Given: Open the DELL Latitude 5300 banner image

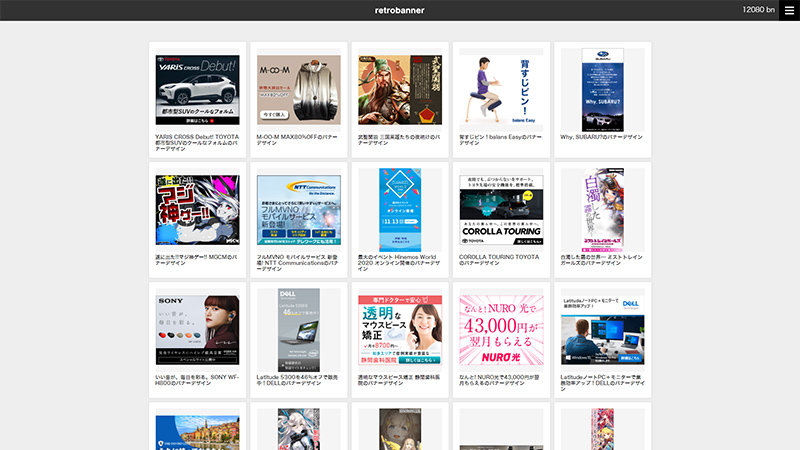Looking at the screenshot, I should [298, 329].
